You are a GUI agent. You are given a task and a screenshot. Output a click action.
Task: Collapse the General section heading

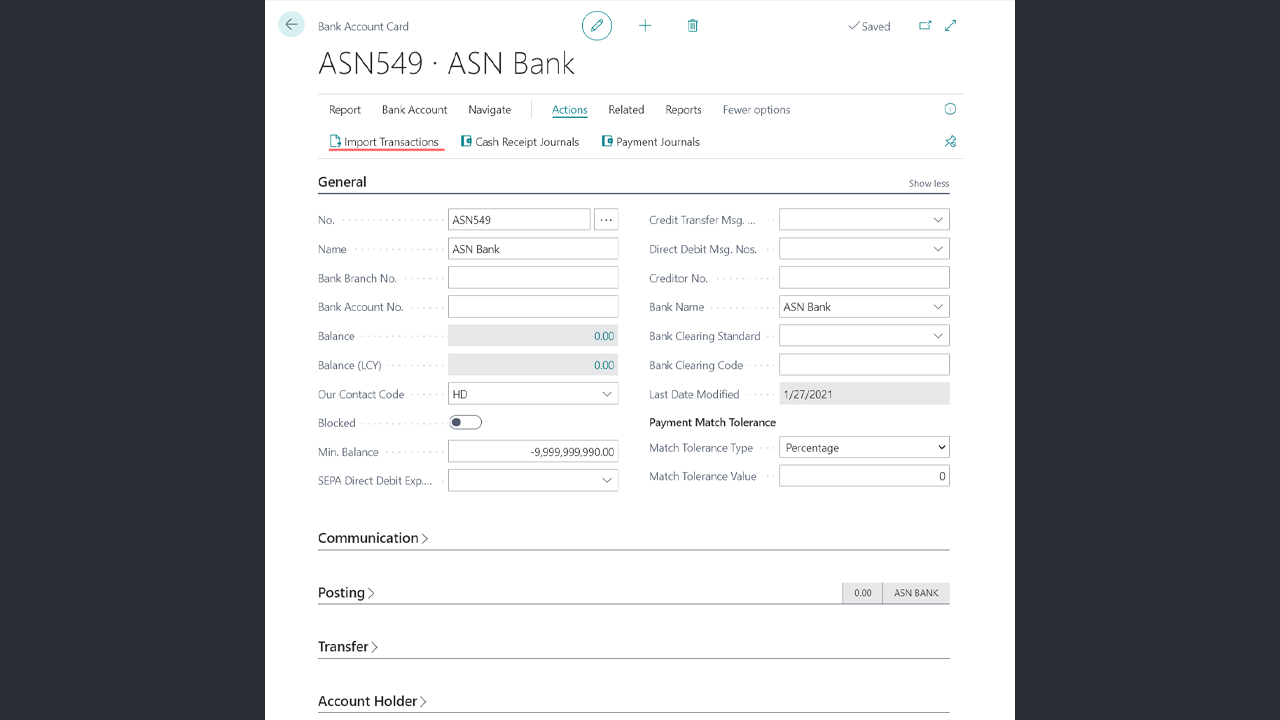pyautogui.click(x=342, y=182)
